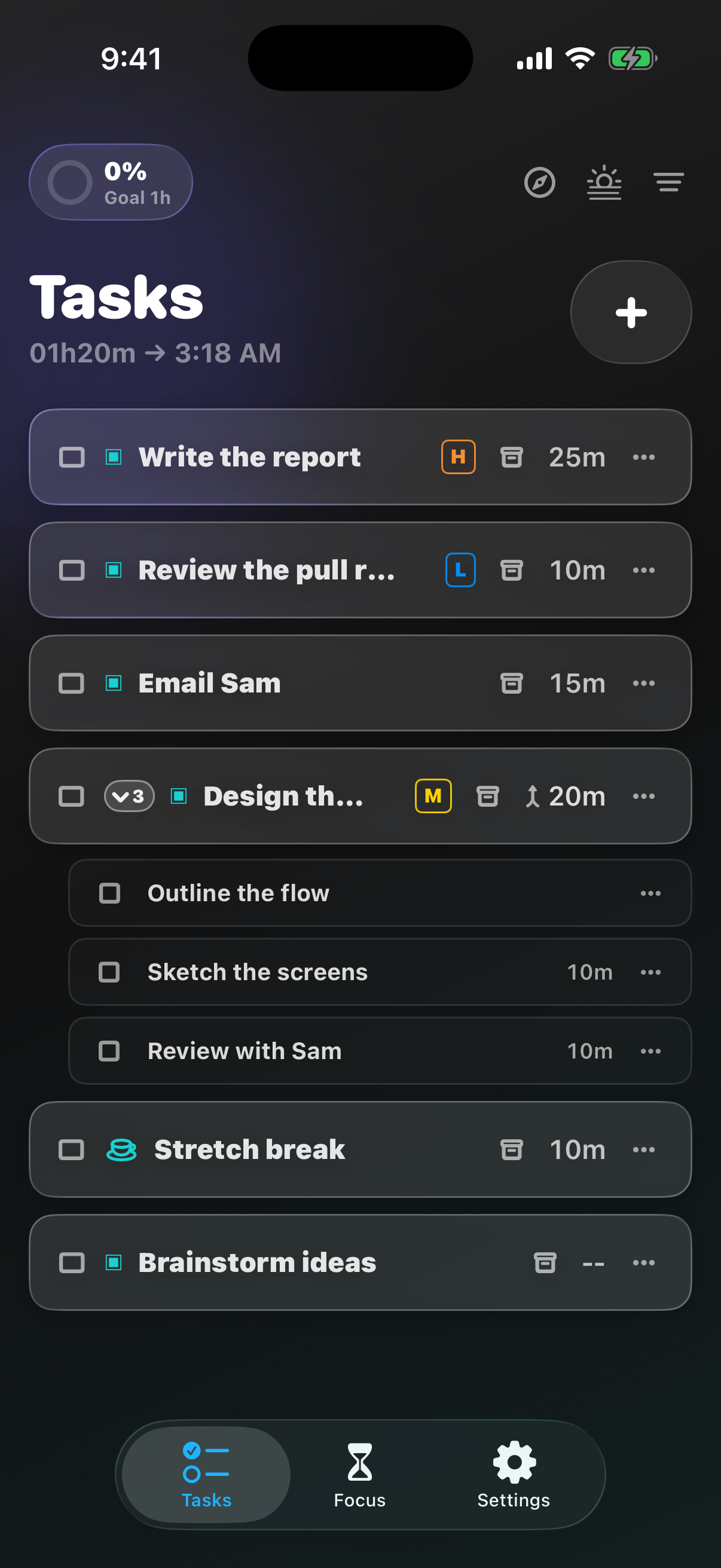Check off Stretch break

pyautogui.click(x=71, y=1150)
